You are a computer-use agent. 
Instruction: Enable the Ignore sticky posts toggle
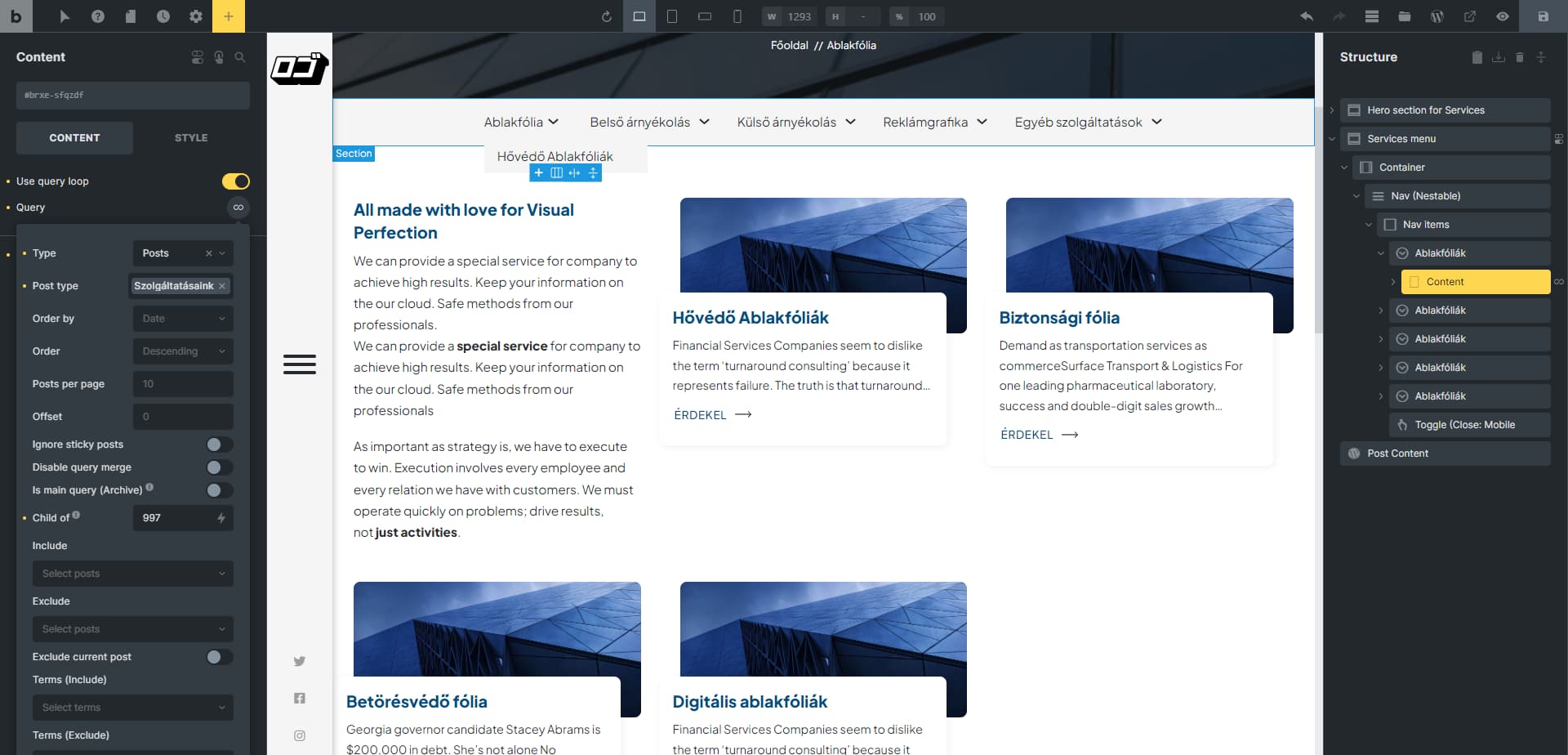(x=217, y=444)
